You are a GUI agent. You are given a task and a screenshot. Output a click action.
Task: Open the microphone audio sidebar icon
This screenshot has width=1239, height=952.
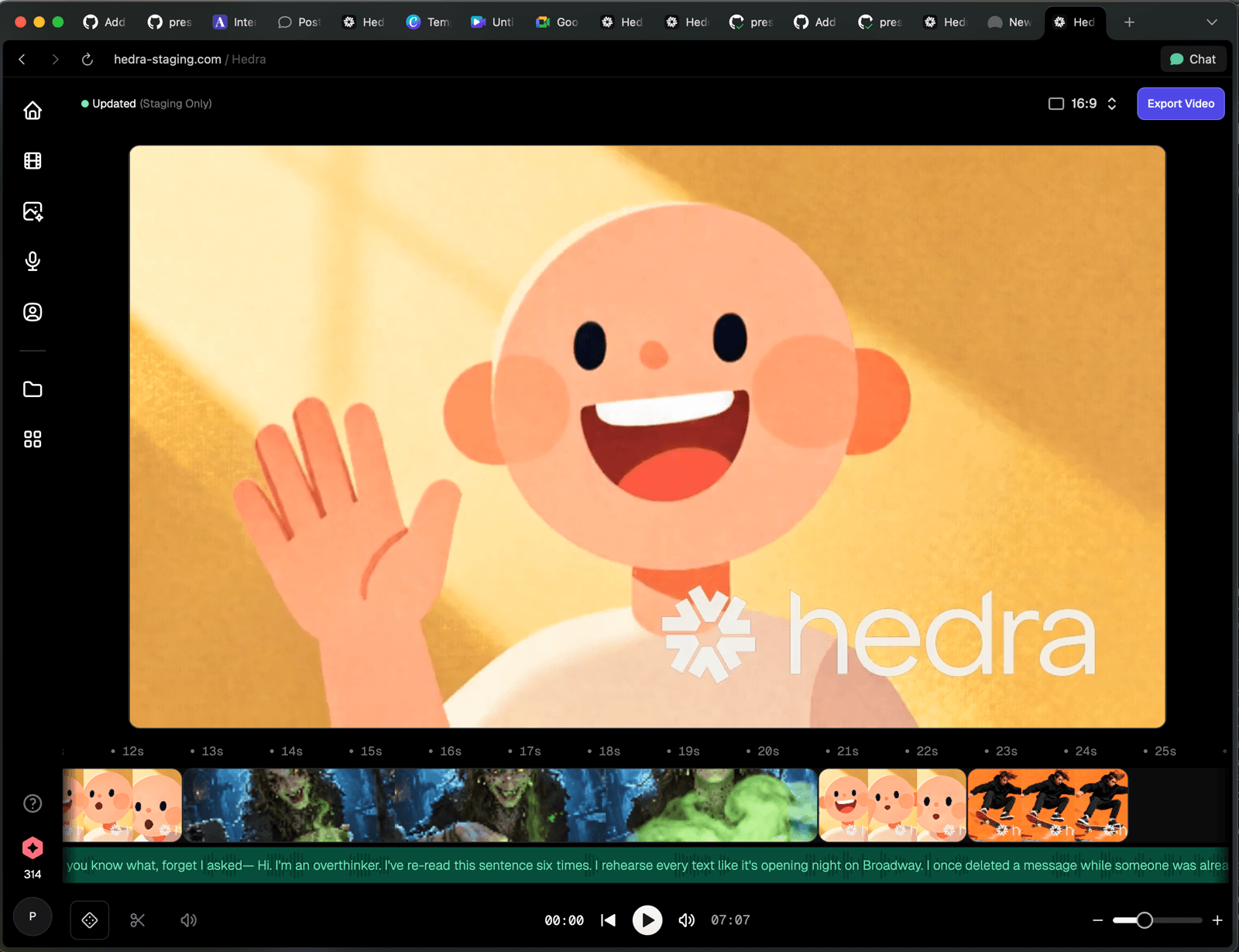click(33, 262)
